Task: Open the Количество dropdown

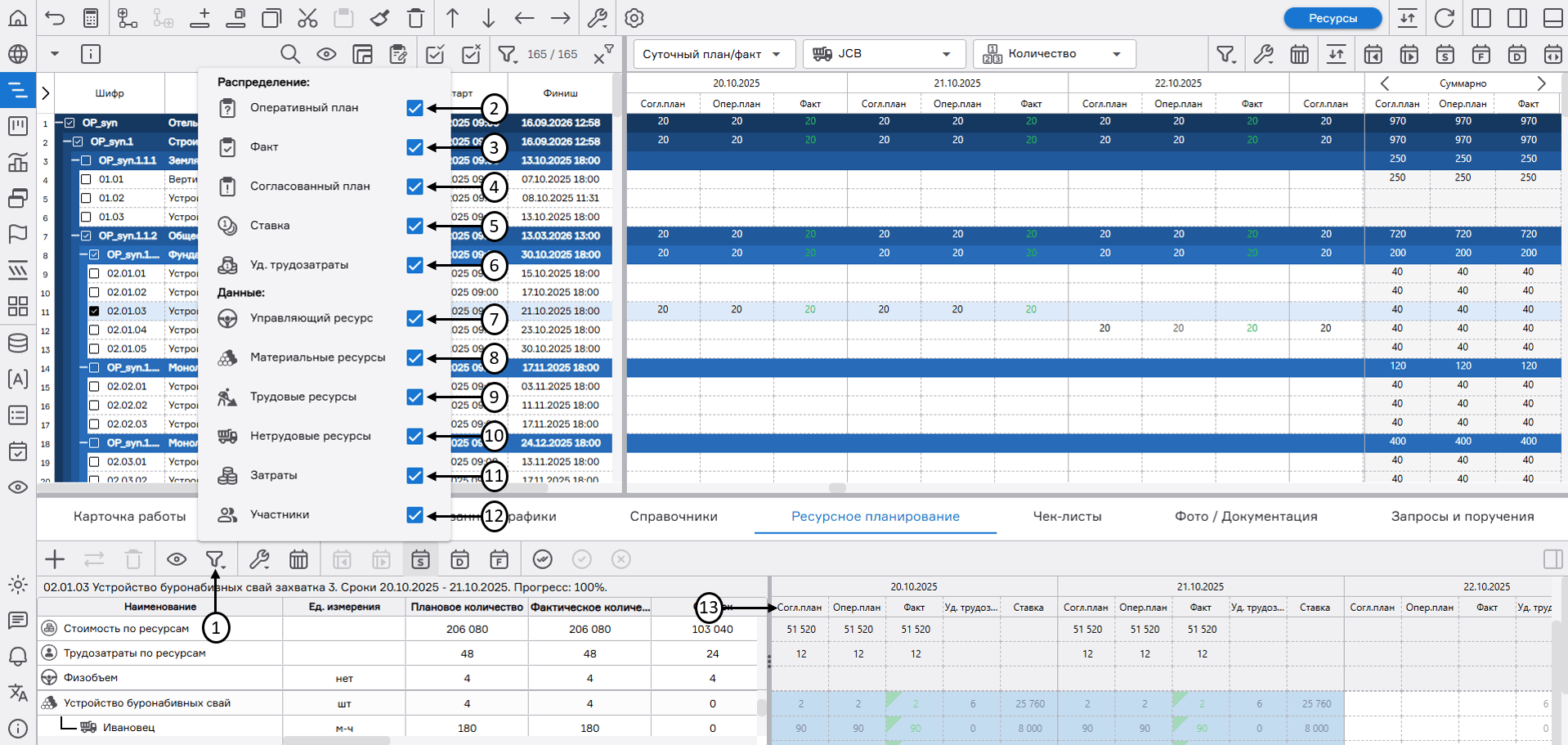Action: click(x=1054, y=54)
